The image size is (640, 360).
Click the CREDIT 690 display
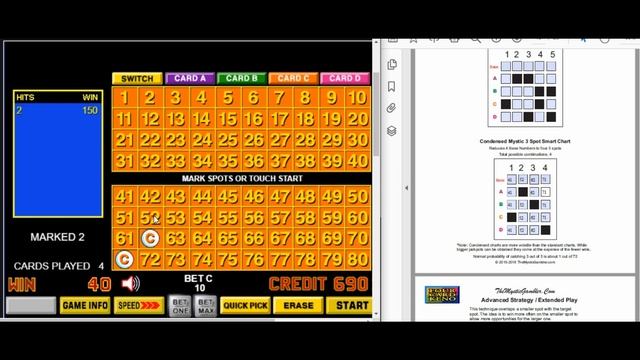[318, 284]
